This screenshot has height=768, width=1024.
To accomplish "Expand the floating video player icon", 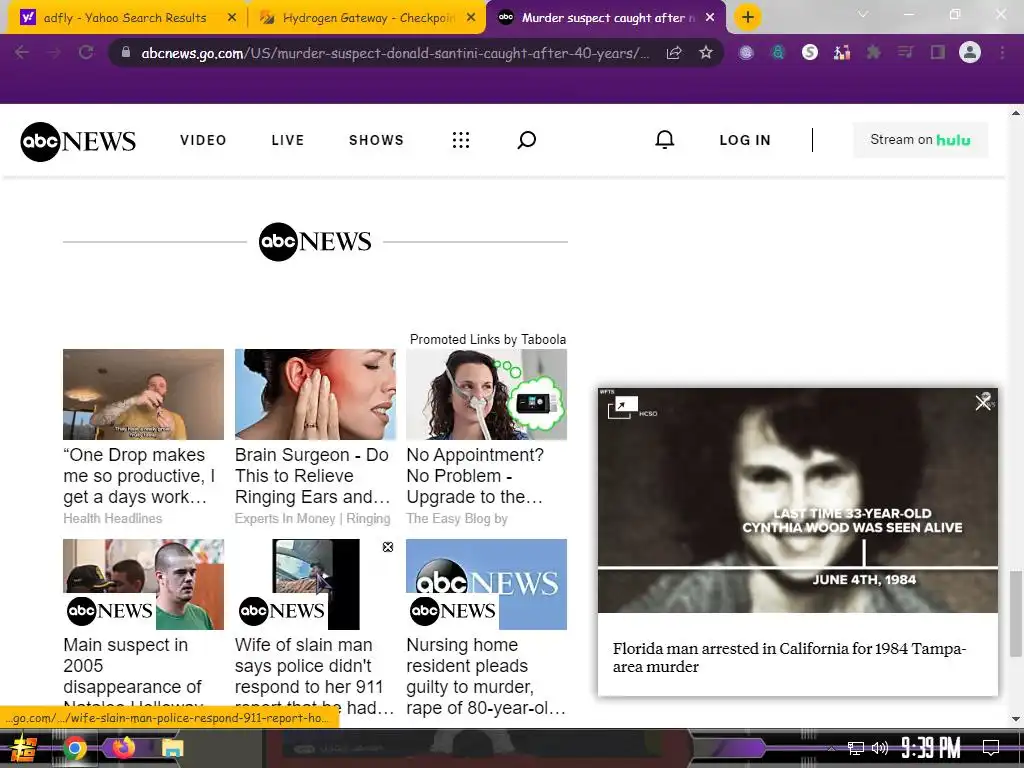I will (622, 408).
